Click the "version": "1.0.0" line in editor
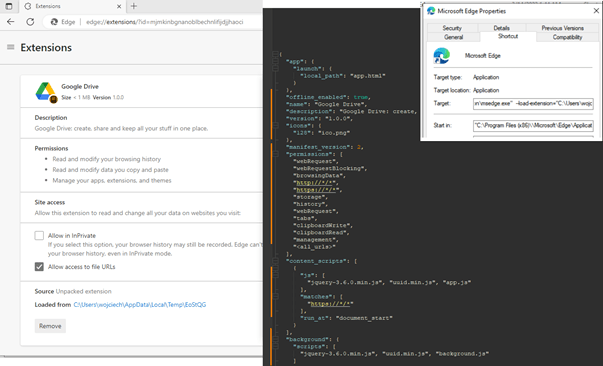This screenshot has width=603, height=366. click(319, 118)
